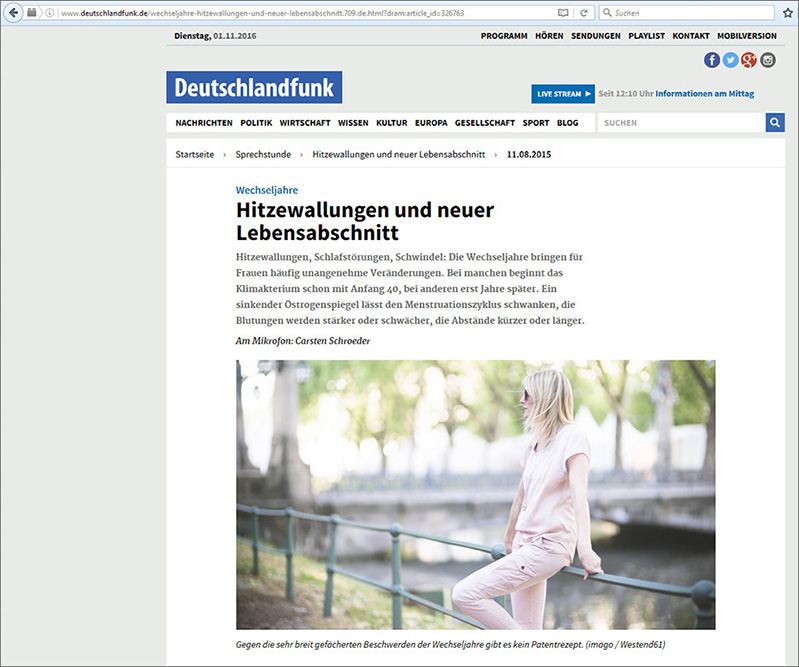Click the image caption mentioning Patentrezept

point(450,645)
